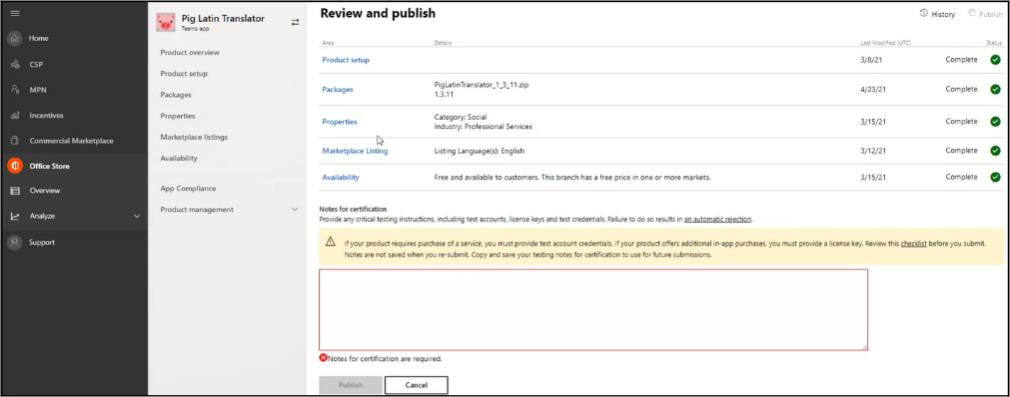Click the top-right Publish button

[x=985, y=14]
